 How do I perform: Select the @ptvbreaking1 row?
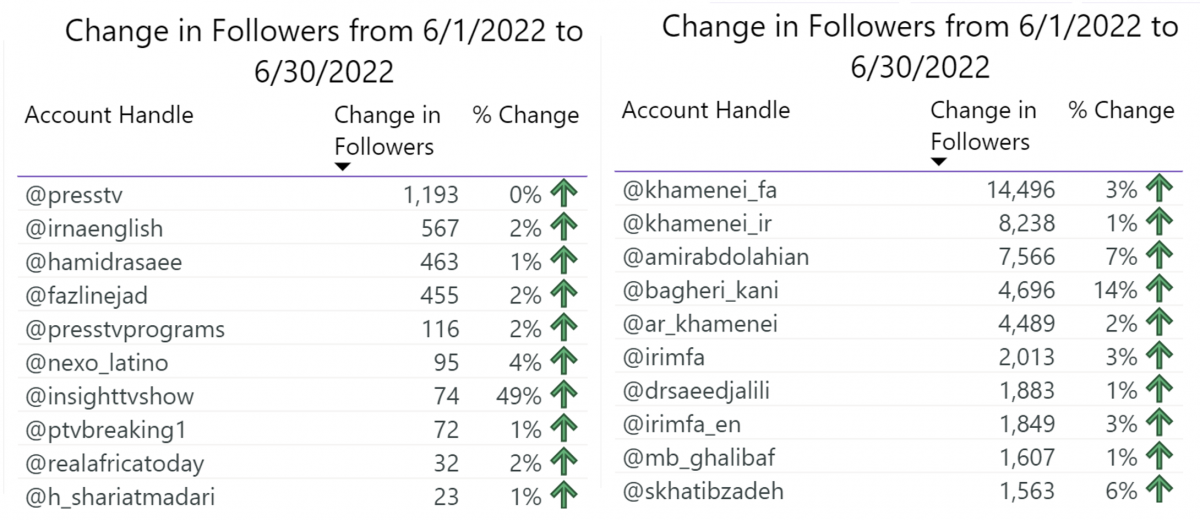(x=302, y=430)
